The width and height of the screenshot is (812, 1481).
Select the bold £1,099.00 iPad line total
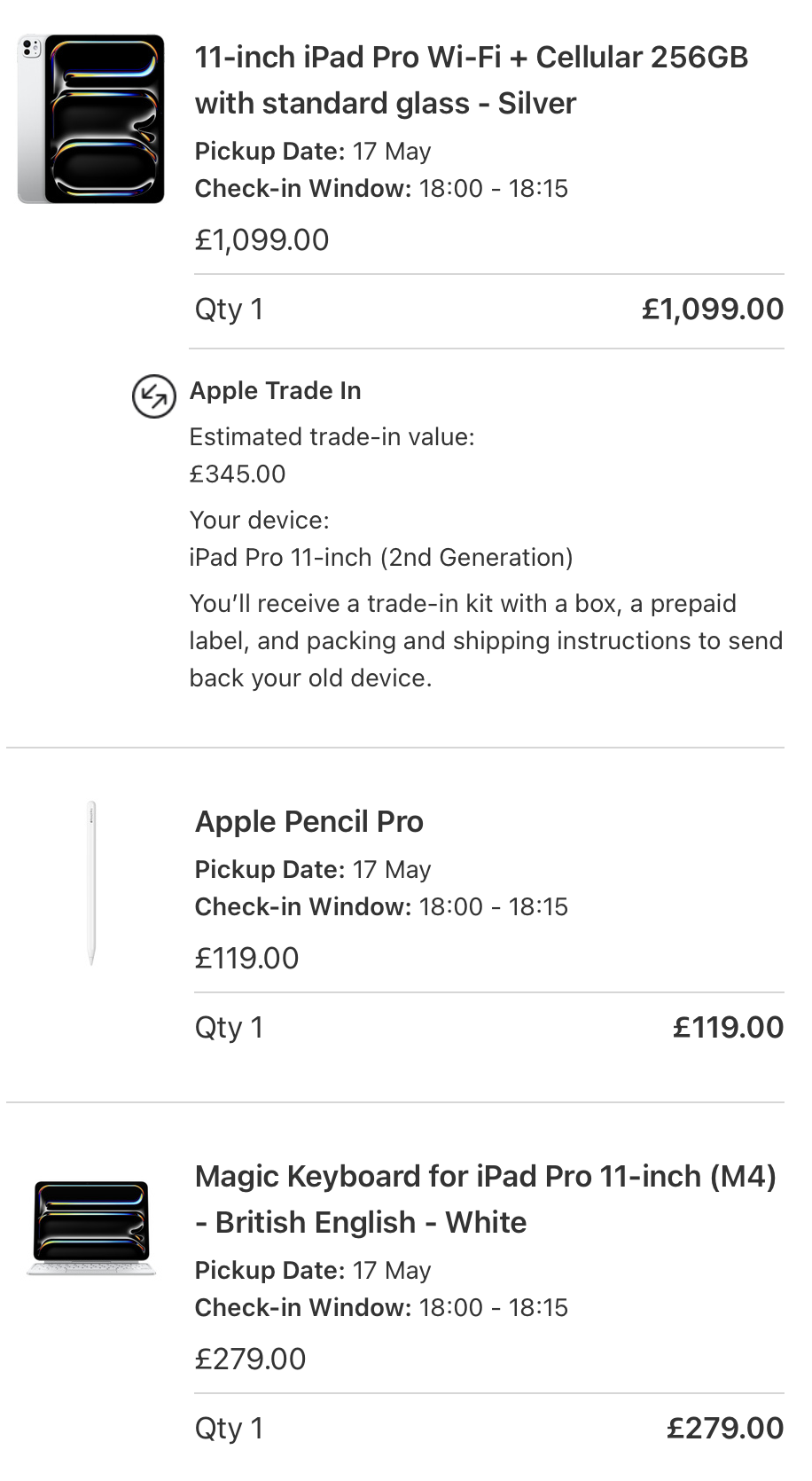click(x=713, y=310)
